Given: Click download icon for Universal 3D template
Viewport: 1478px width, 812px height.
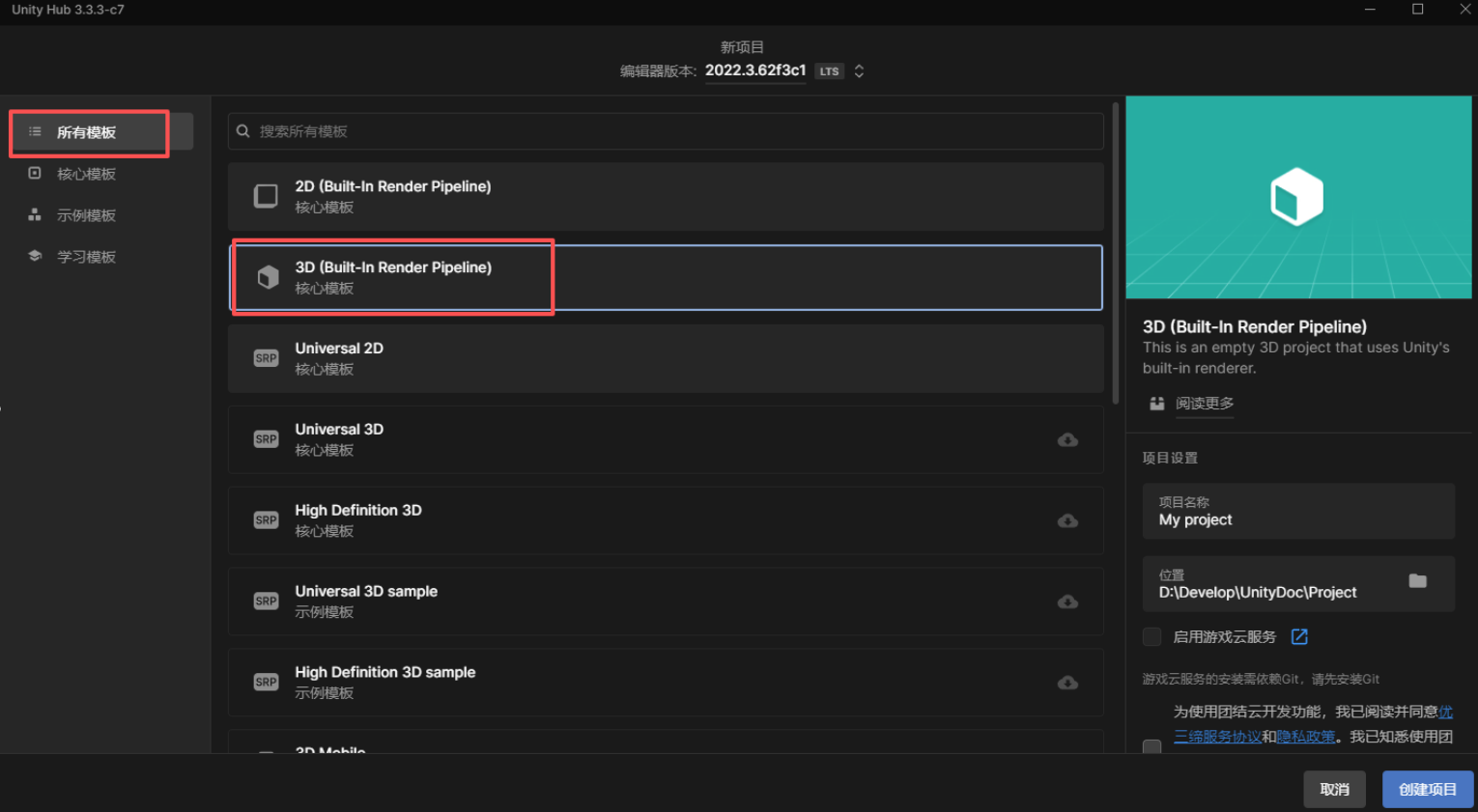Looking at the screenshot, I should click(x=1067, y=440).
